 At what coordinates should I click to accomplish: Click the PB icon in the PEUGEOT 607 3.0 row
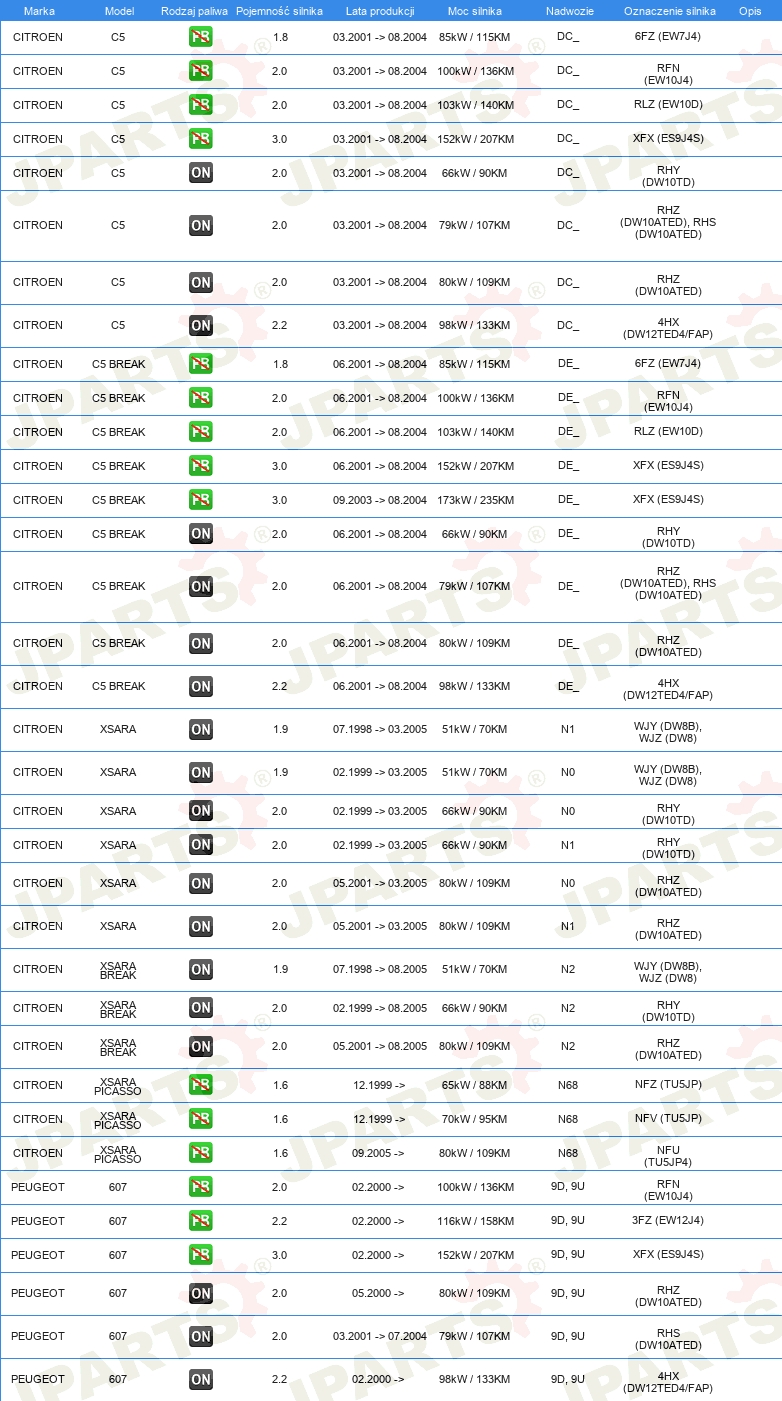coord(201,1255)
